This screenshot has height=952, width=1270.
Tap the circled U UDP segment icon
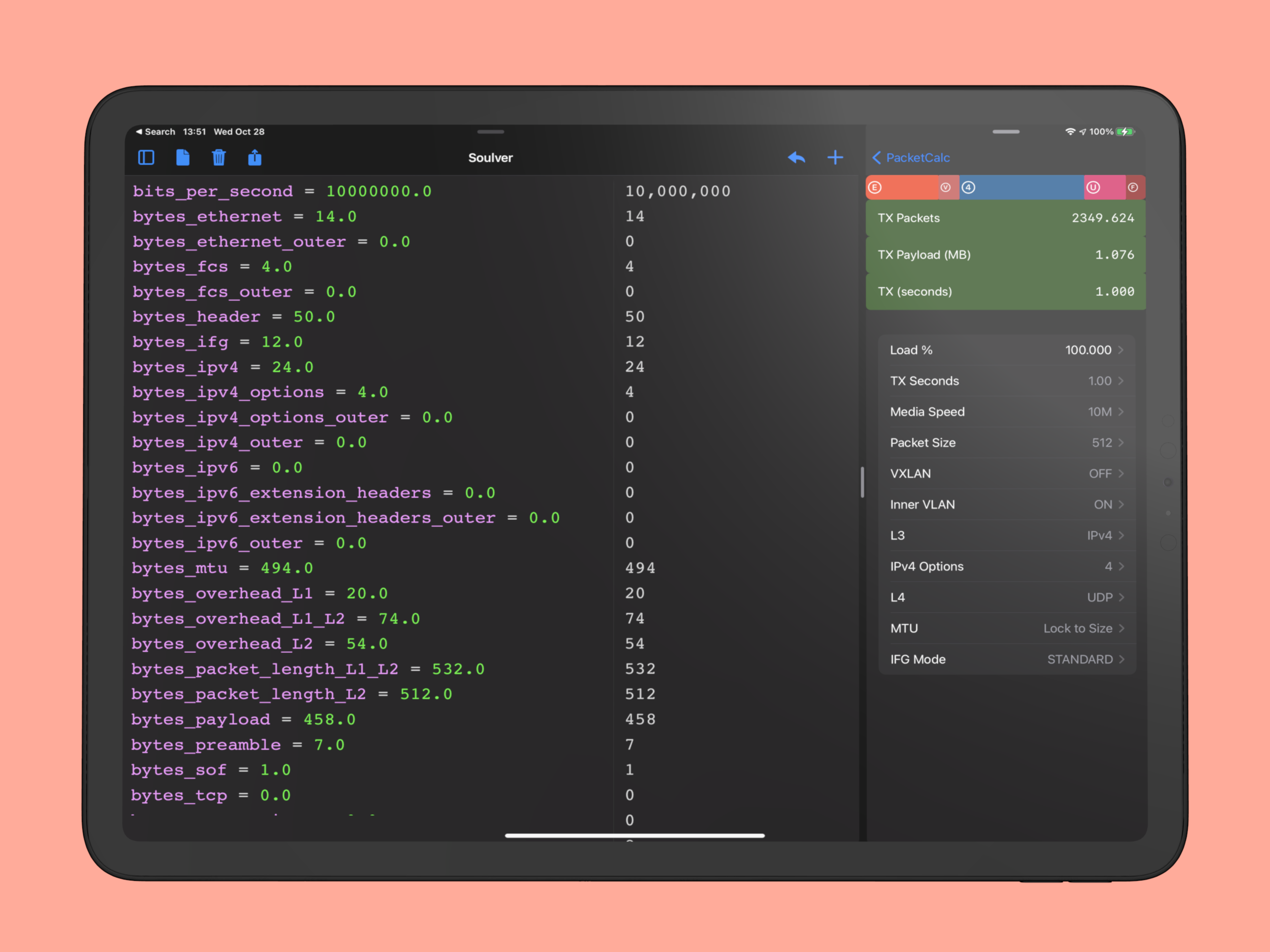(1093, 188)
